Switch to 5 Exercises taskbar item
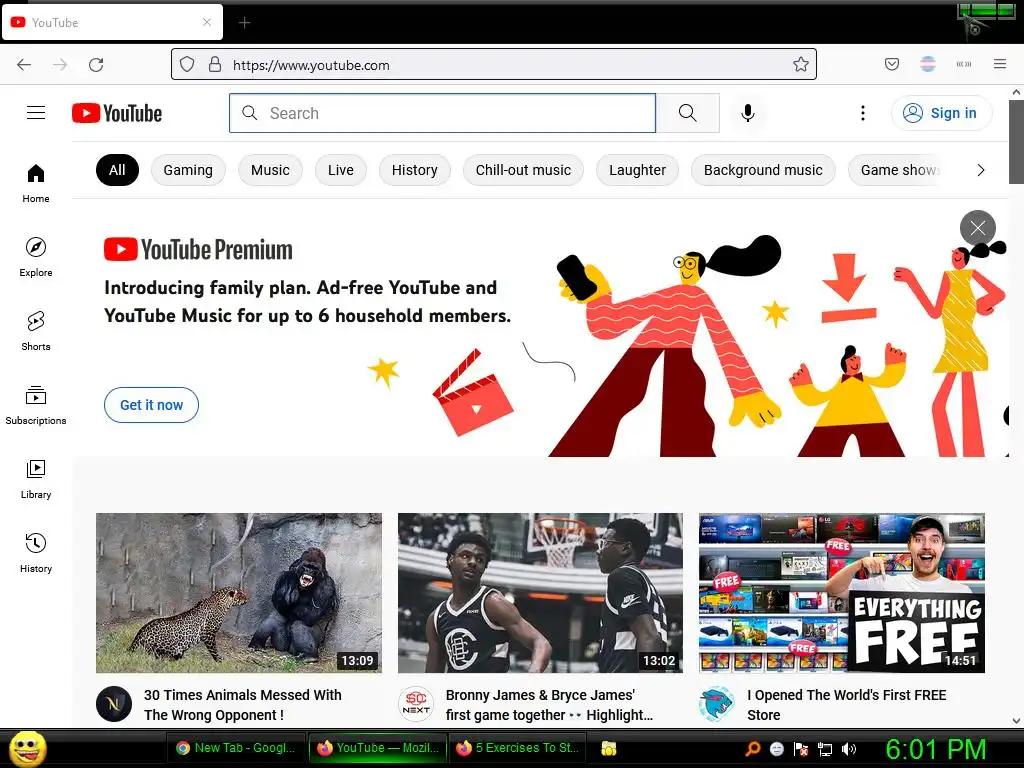 [x=519, y=748]
